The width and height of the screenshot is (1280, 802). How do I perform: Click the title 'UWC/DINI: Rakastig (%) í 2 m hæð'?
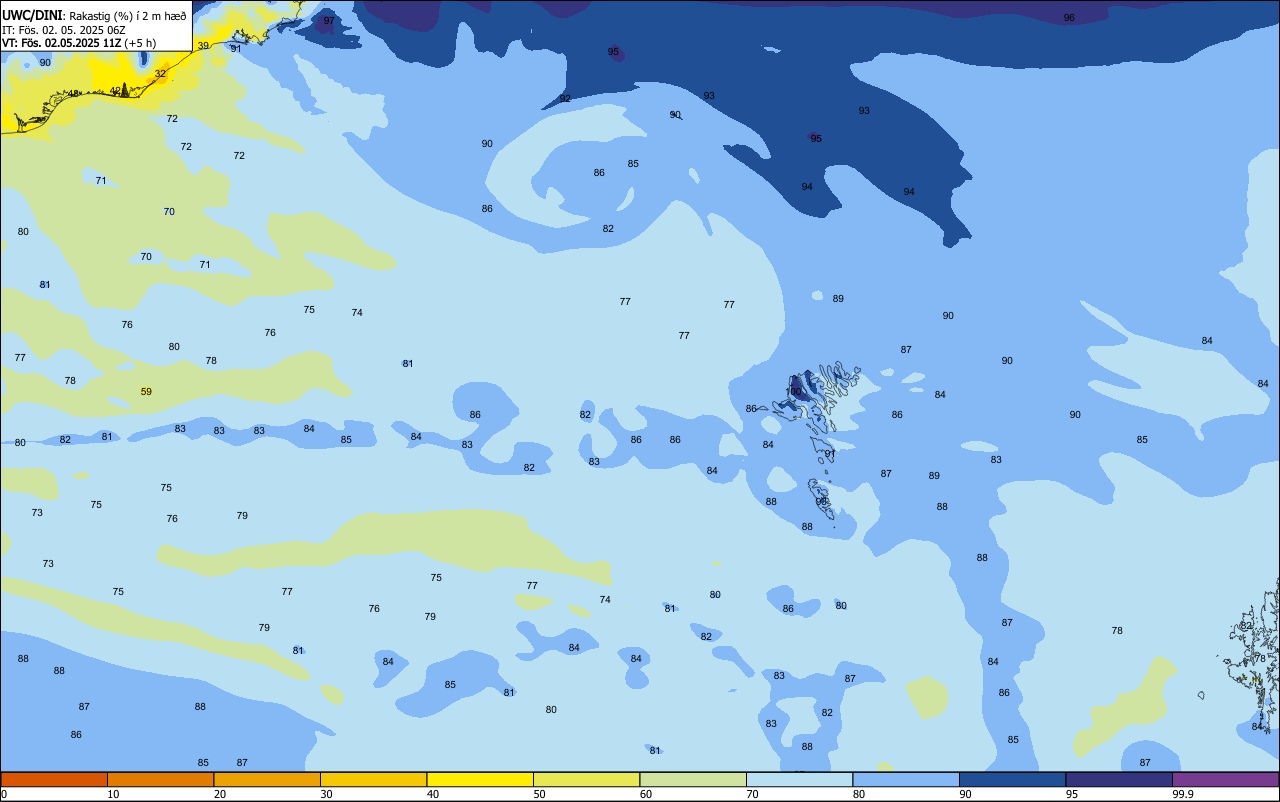94,15
